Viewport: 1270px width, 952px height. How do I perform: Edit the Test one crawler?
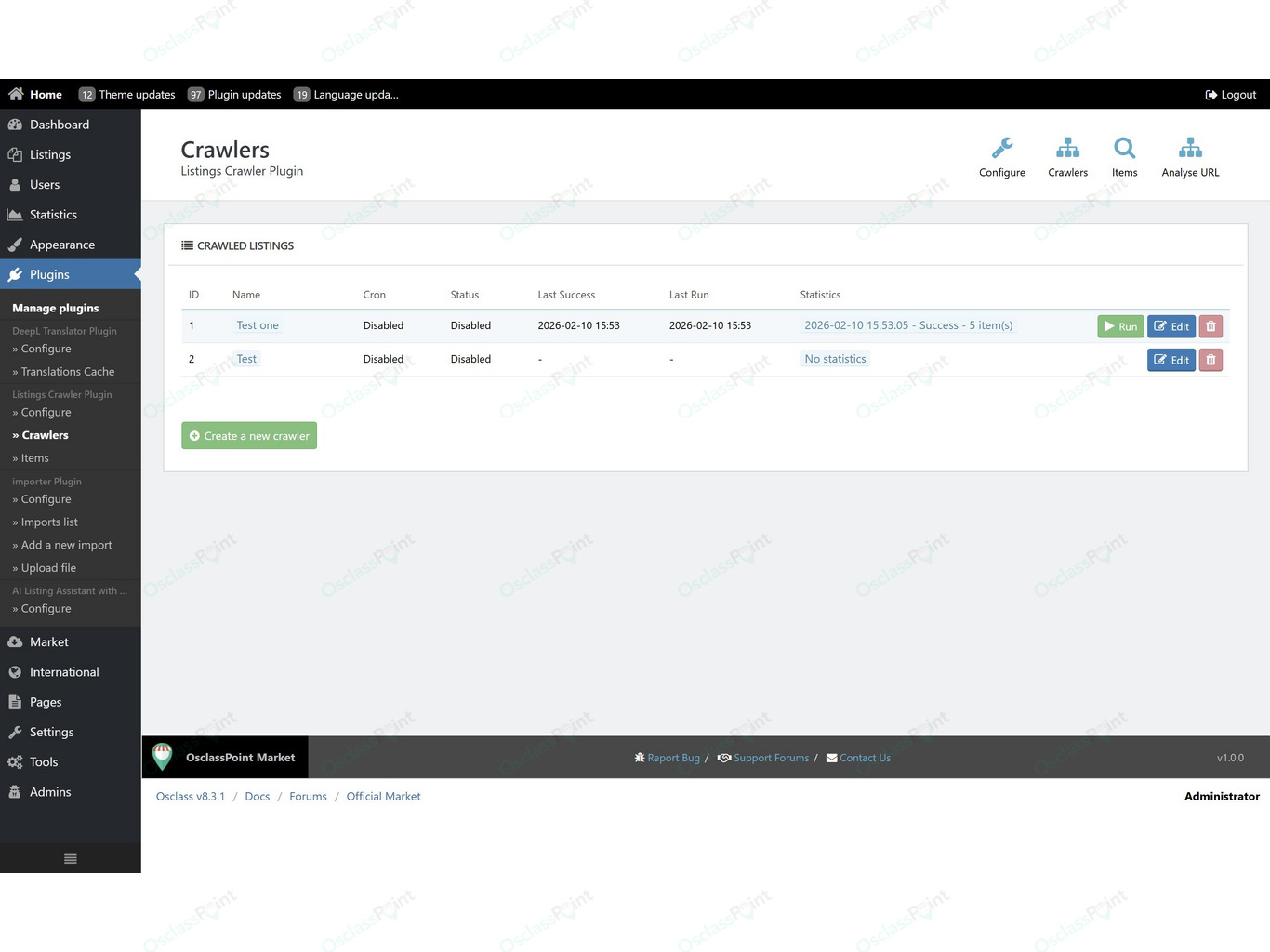[x=1171, y=326]
